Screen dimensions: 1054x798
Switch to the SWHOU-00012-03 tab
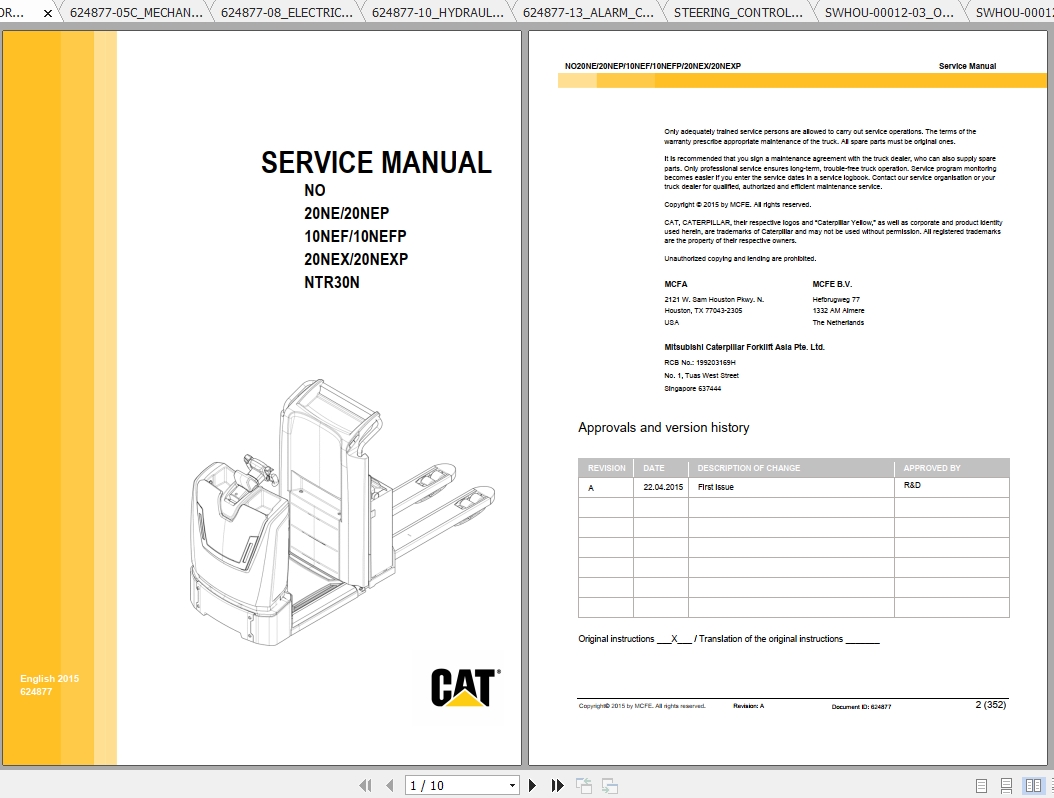(888, 13)
